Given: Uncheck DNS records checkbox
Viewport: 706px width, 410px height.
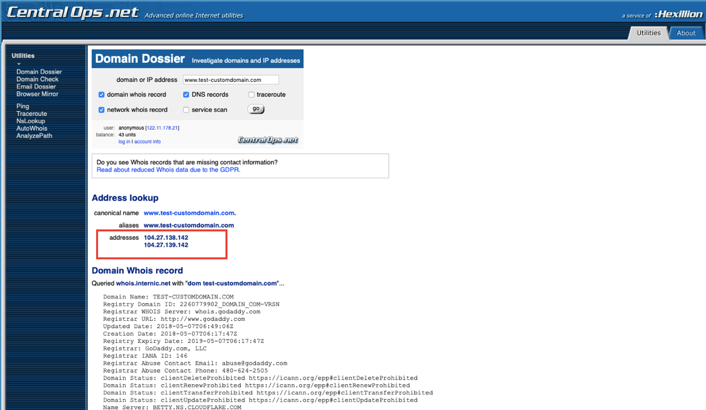Looking at the screenshot, I should pyautogui.click(x=186, y=95).
